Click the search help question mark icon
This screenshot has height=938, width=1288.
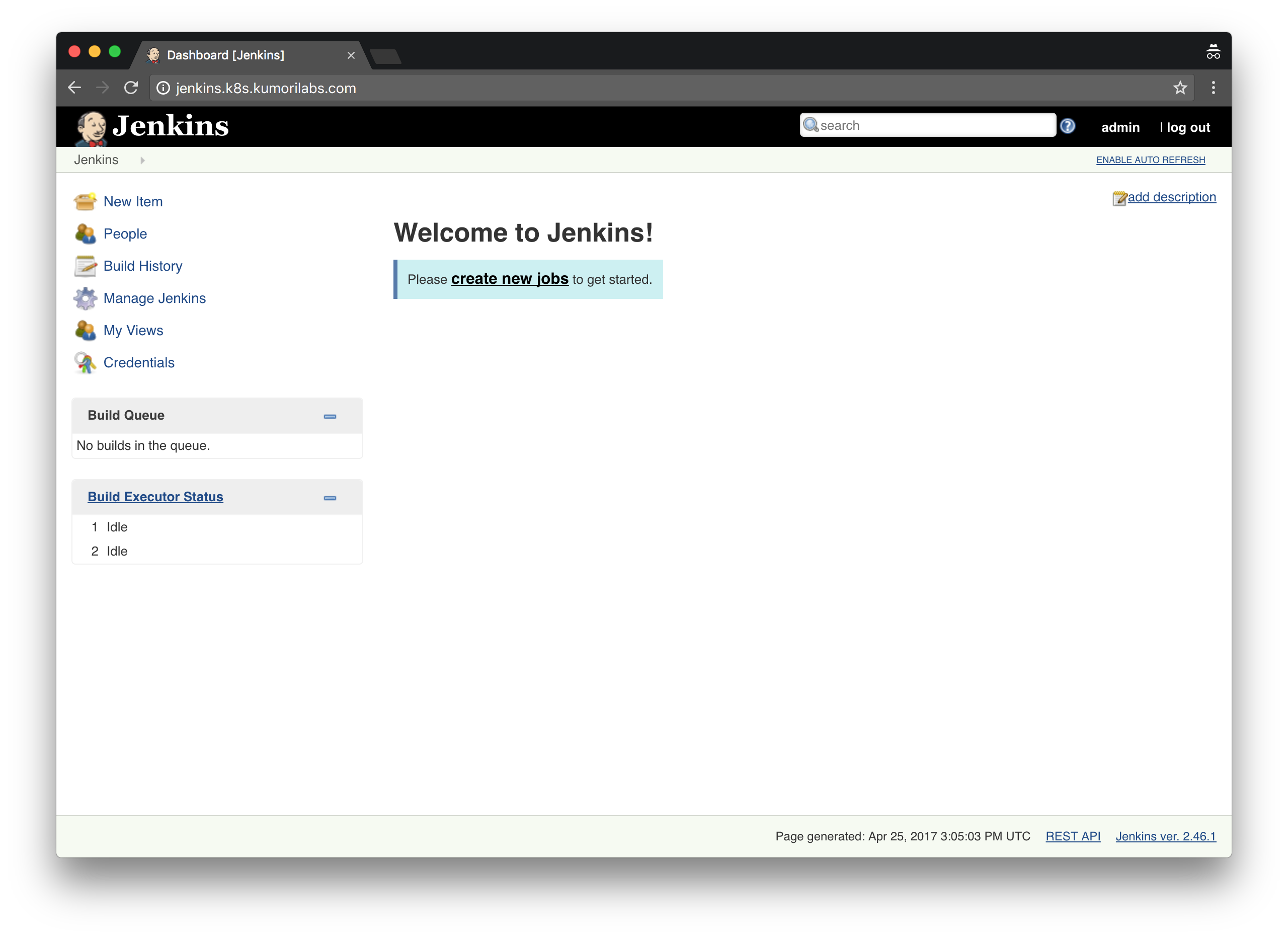(1067, 126)
